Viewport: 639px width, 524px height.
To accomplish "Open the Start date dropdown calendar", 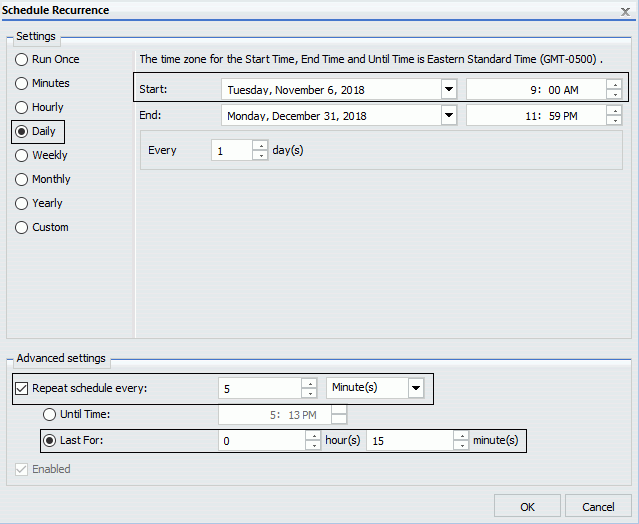I will [x=449, y=89].
